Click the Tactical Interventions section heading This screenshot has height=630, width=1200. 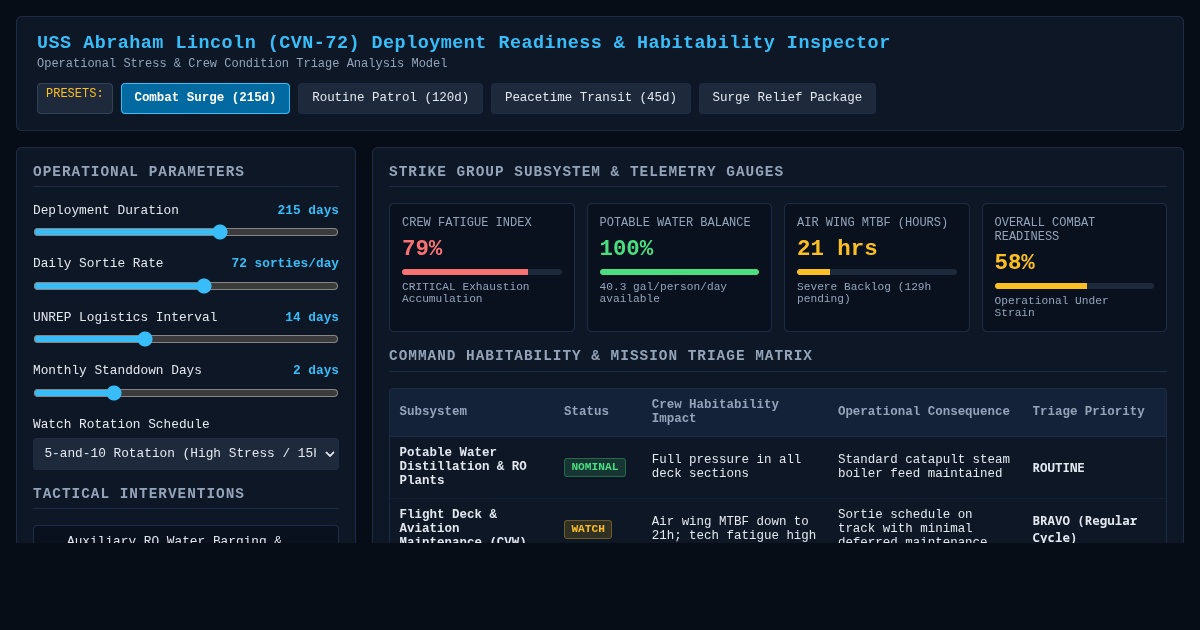pyautogui.click(x=139, y=494)
